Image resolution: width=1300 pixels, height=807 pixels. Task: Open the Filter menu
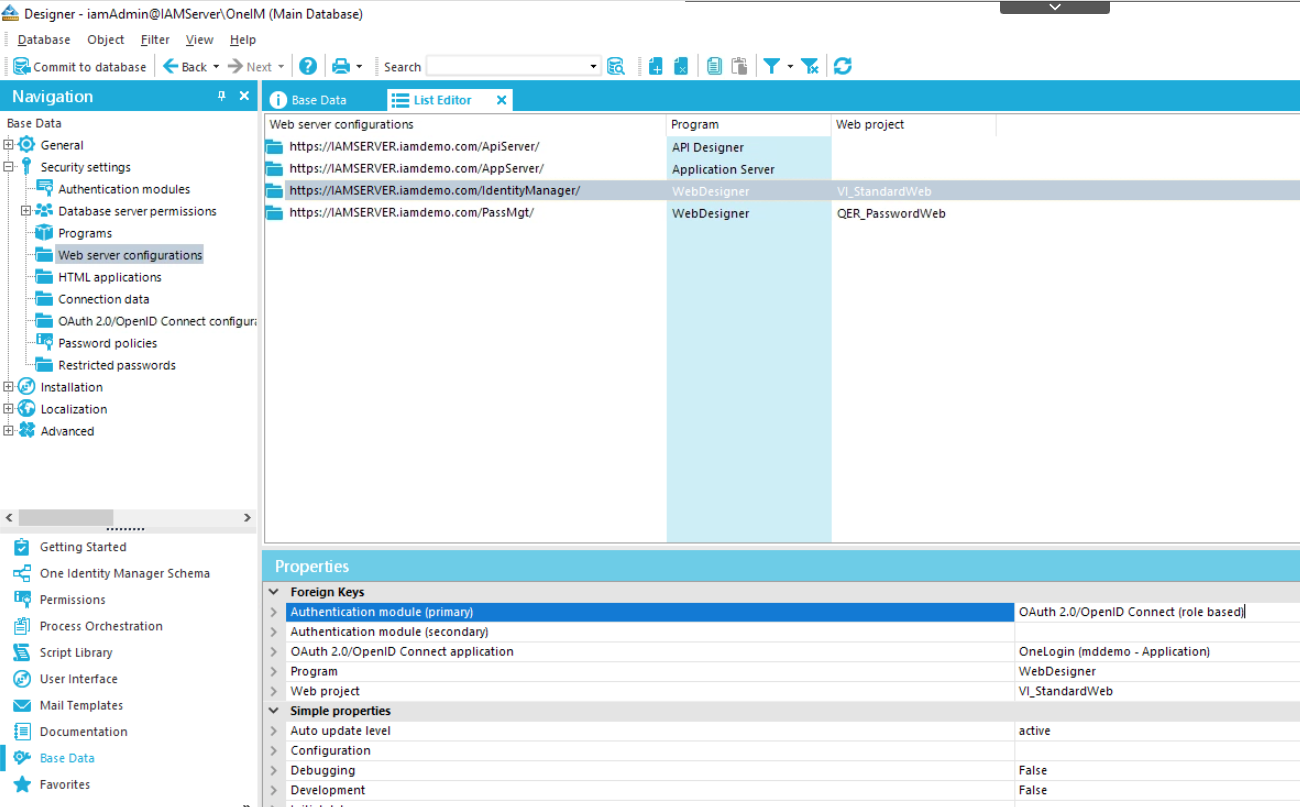[155, 40]
